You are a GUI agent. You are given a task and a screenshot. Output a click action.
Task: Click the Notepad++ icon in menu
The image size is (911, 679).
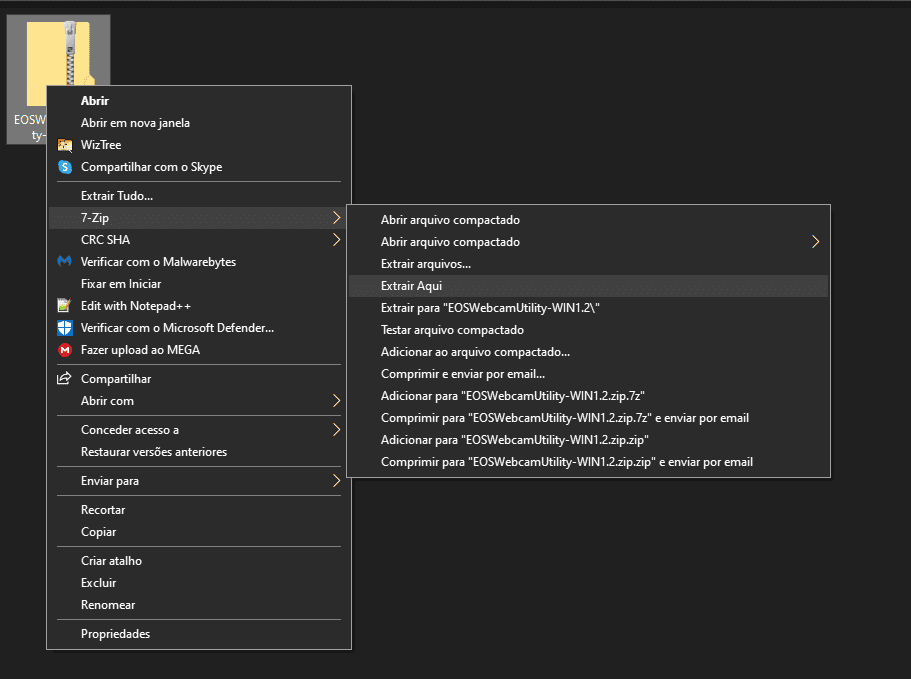(x=65, y=306)
